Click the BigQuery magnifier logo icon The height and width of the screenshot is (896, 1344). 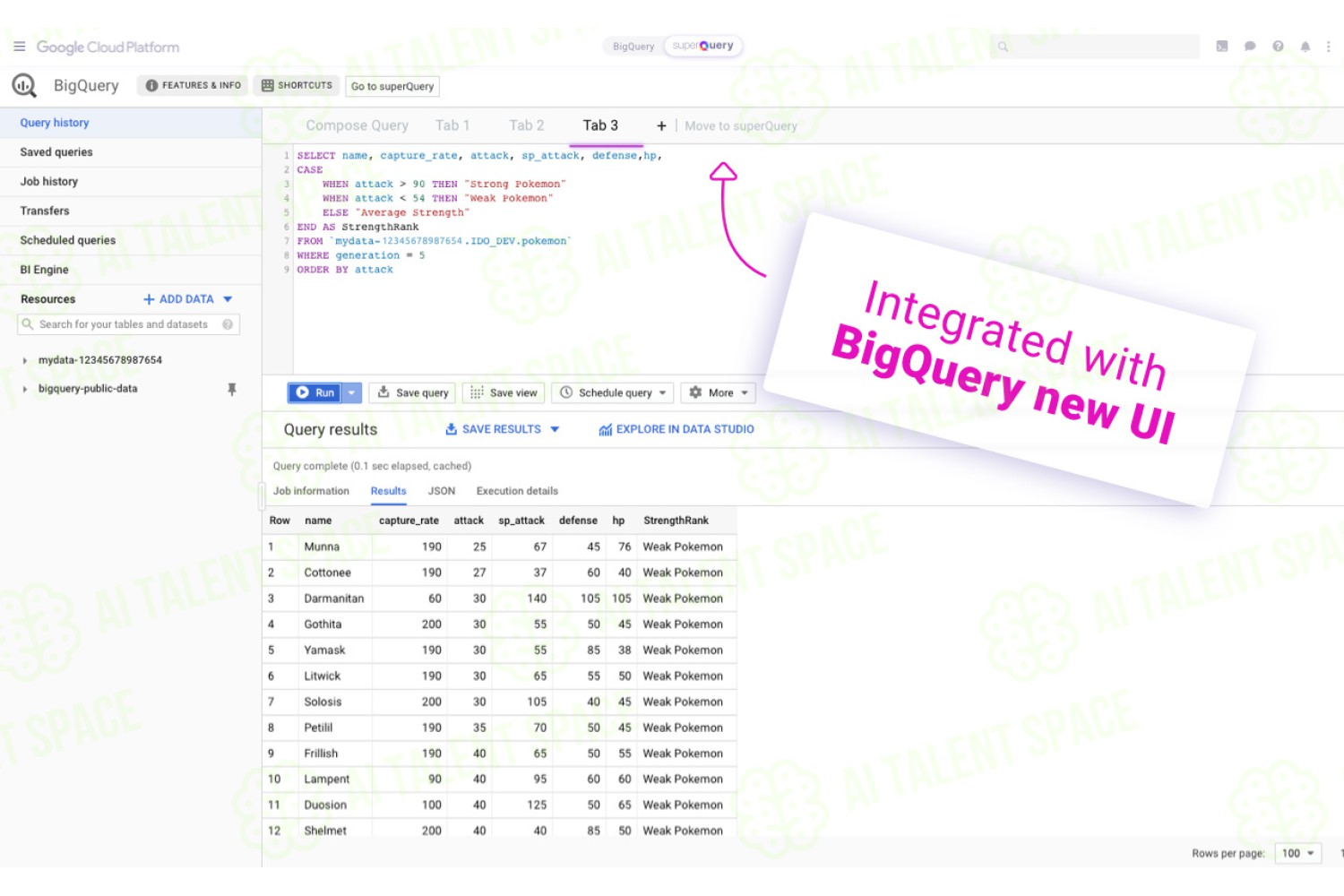(x=24, y=86)
